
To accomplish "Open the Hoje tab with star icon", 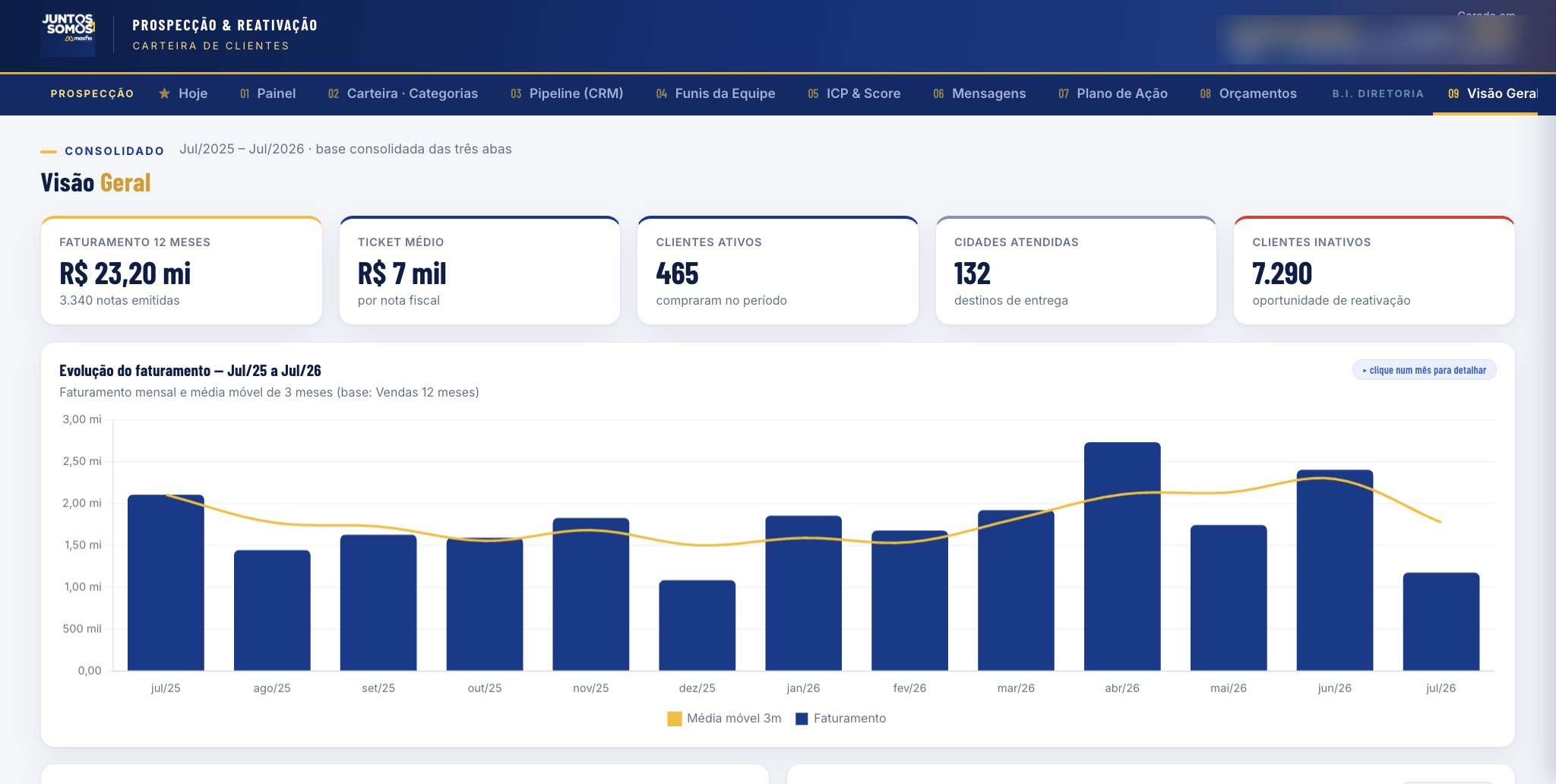I will click(183, 93).
